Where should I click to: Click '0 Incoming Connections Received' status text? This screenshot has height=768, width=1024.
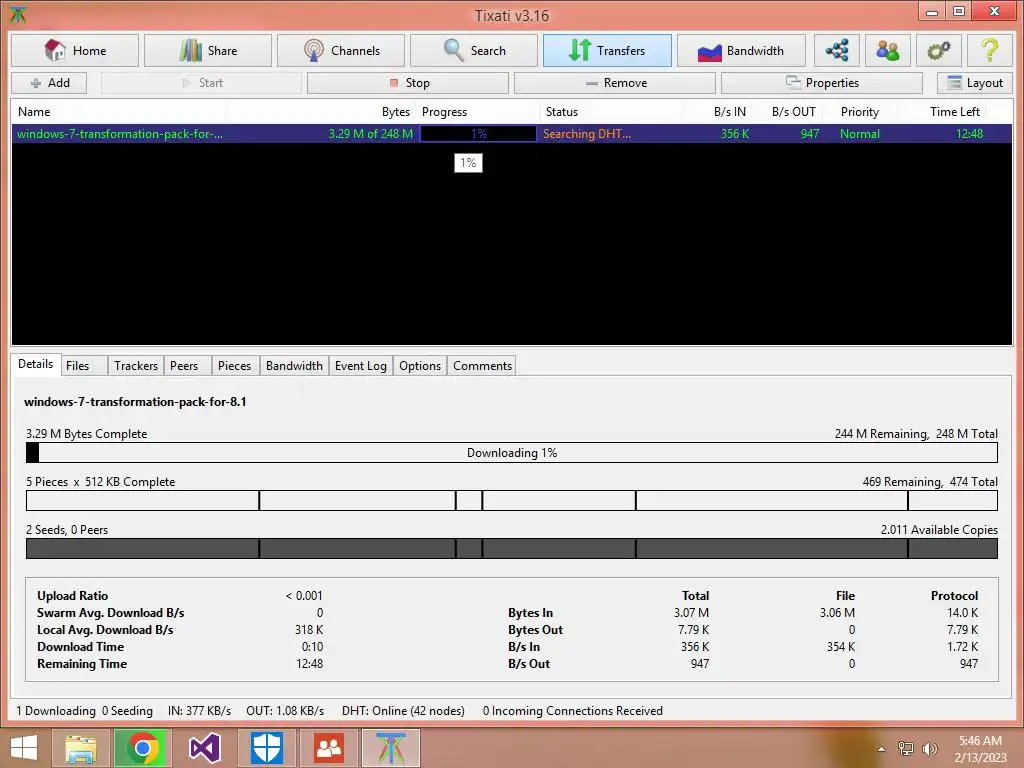click(573, 711)
